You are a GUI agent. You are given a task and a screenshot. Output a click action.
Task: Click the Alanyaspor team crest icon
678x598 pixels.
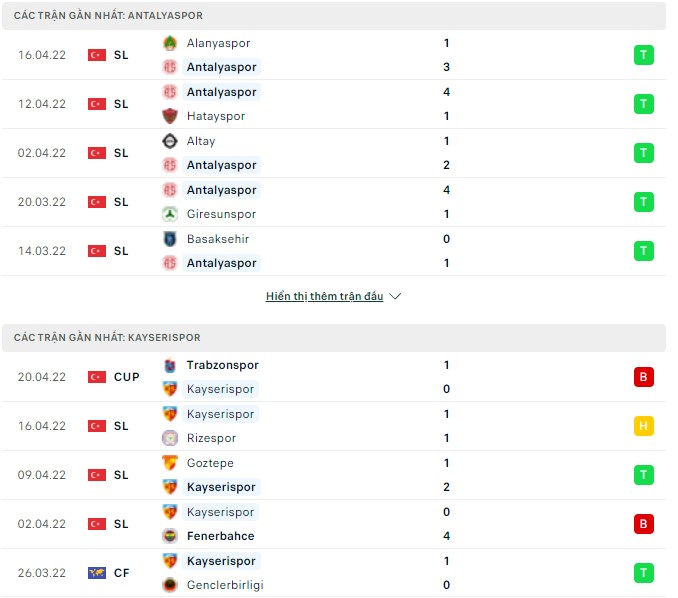click(x=170, y=43)
